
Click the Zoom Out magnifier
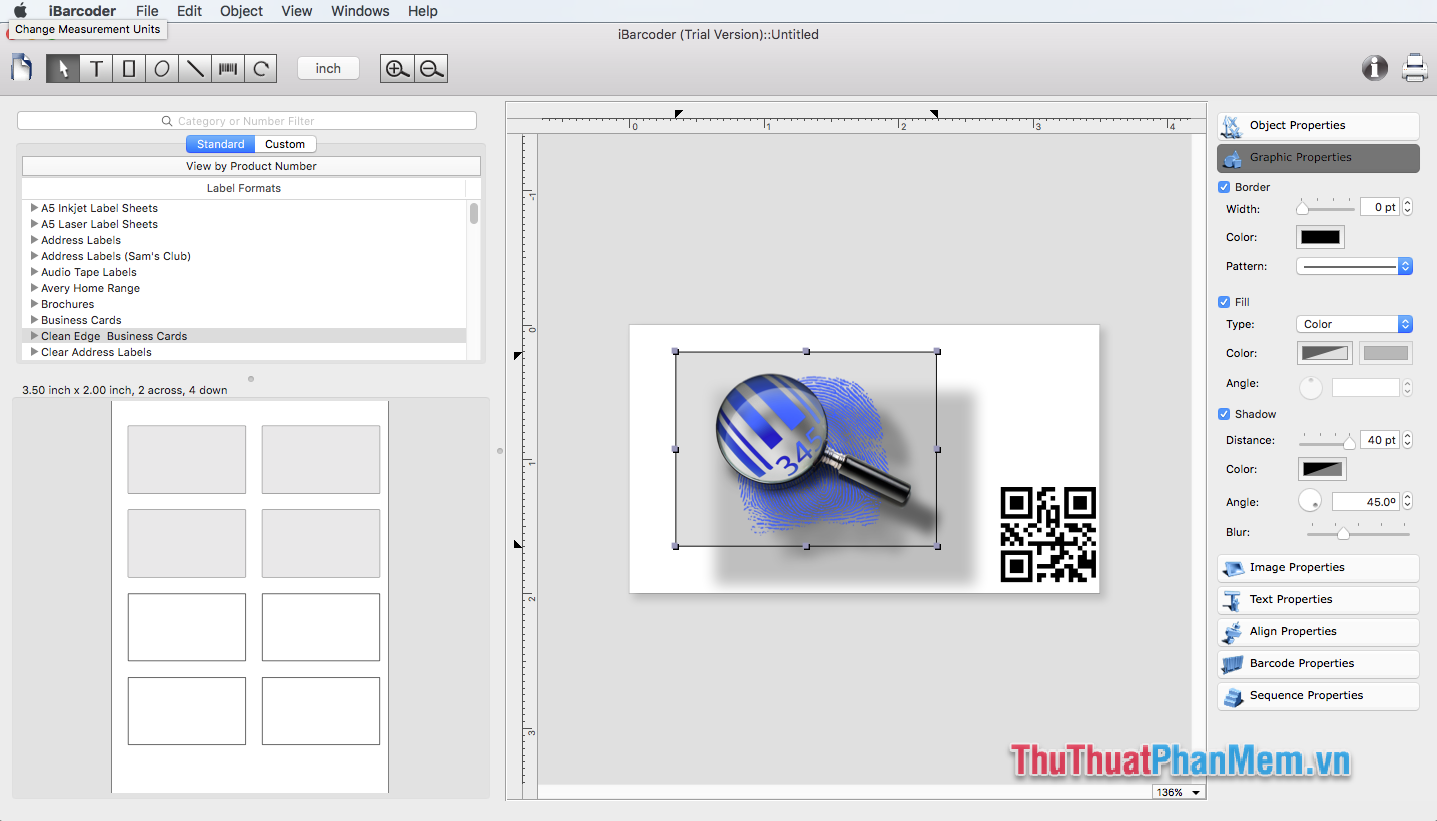(x=431, y=68)
